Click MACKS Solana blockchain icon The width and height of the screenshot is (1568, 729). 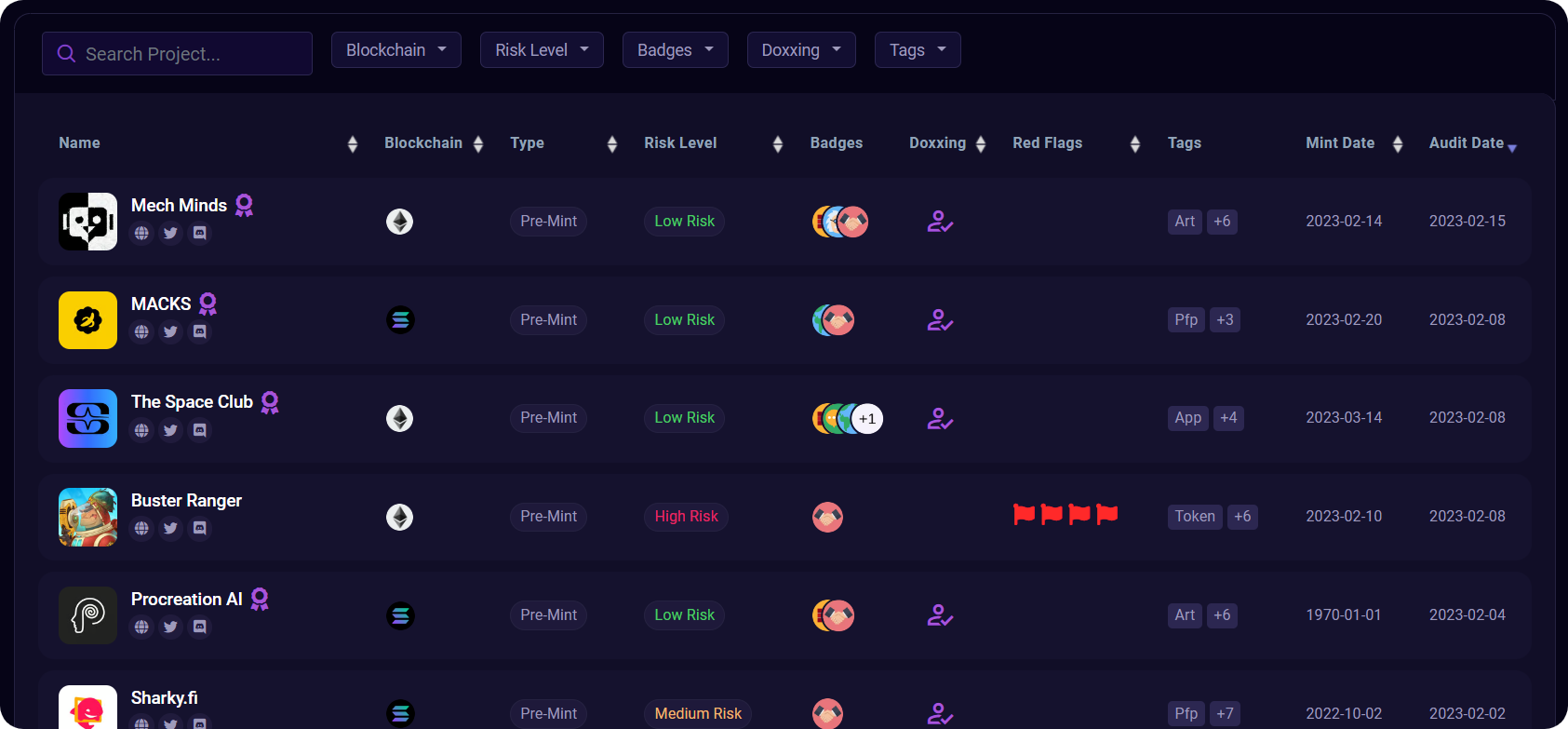pos(400,320)
